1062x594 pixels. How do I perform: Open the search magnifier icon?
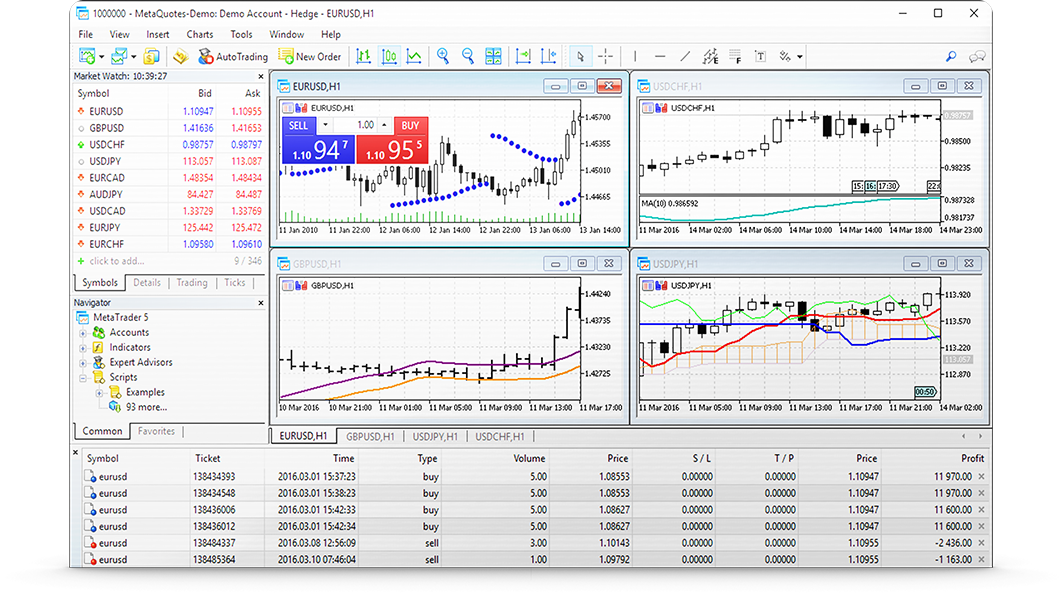951,56
